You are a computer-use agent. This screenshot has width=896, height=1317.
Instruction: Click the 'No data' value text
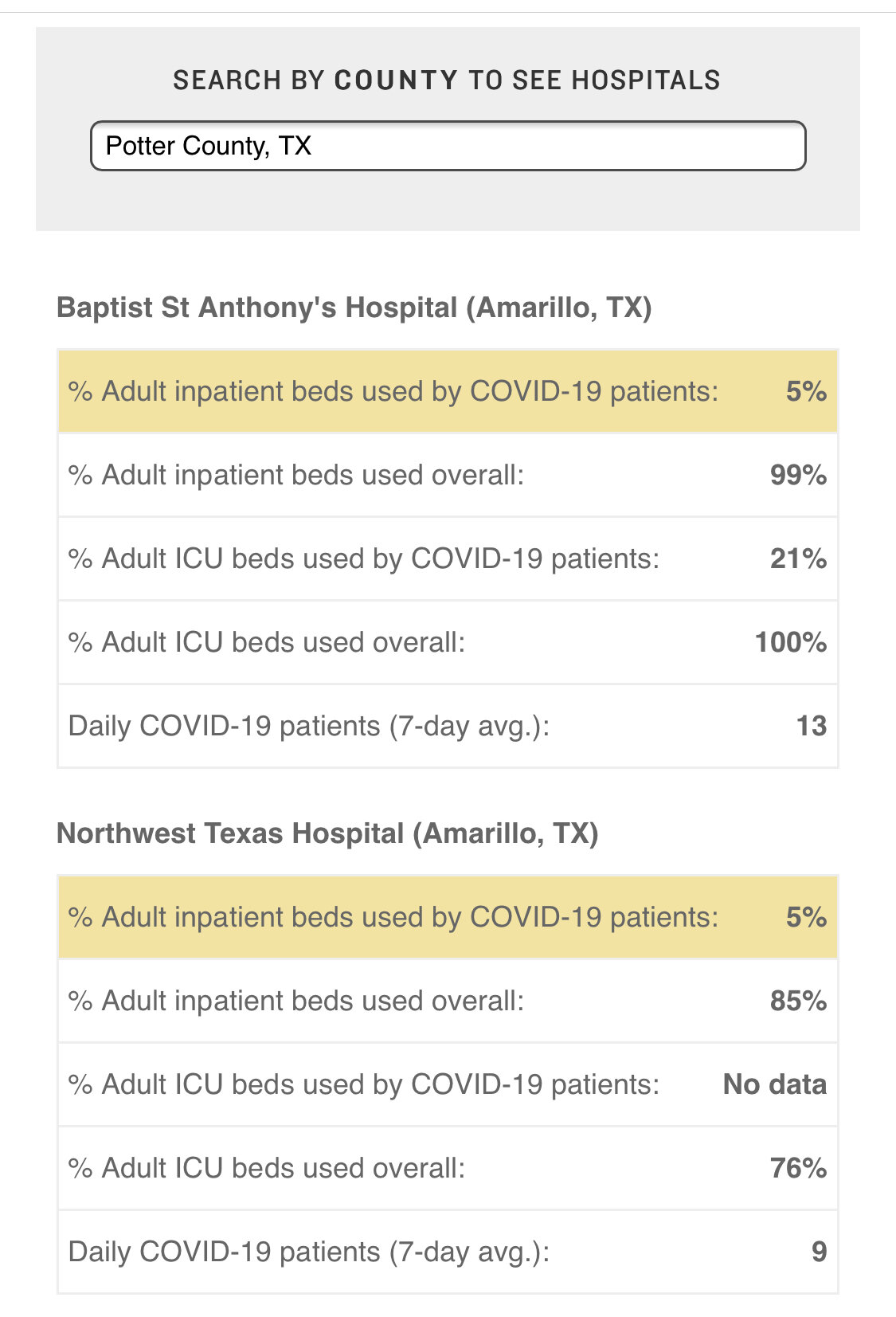coord(775,1084)
